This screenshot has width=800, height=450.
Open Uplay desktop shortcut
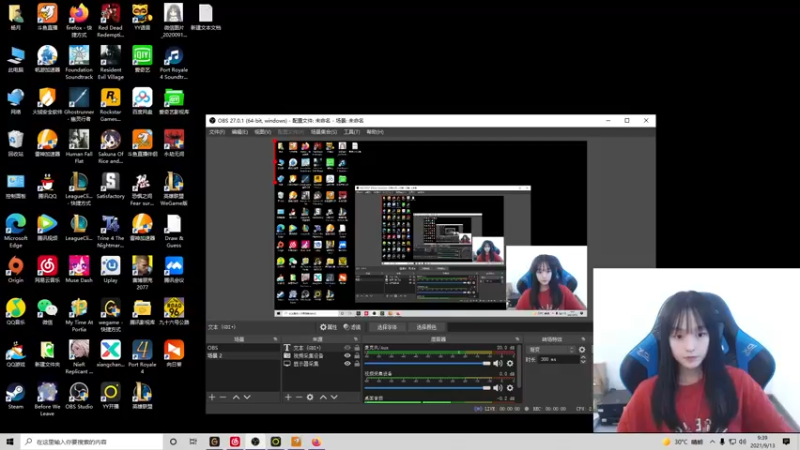pyautogui.click(x=110, y=270)
